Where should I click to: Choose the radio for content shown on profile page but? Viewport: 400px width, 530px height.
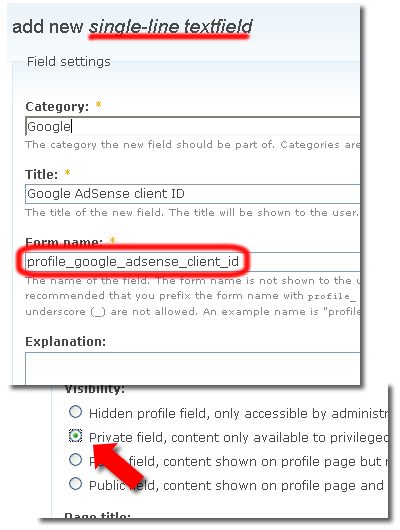tap(75, 460)
